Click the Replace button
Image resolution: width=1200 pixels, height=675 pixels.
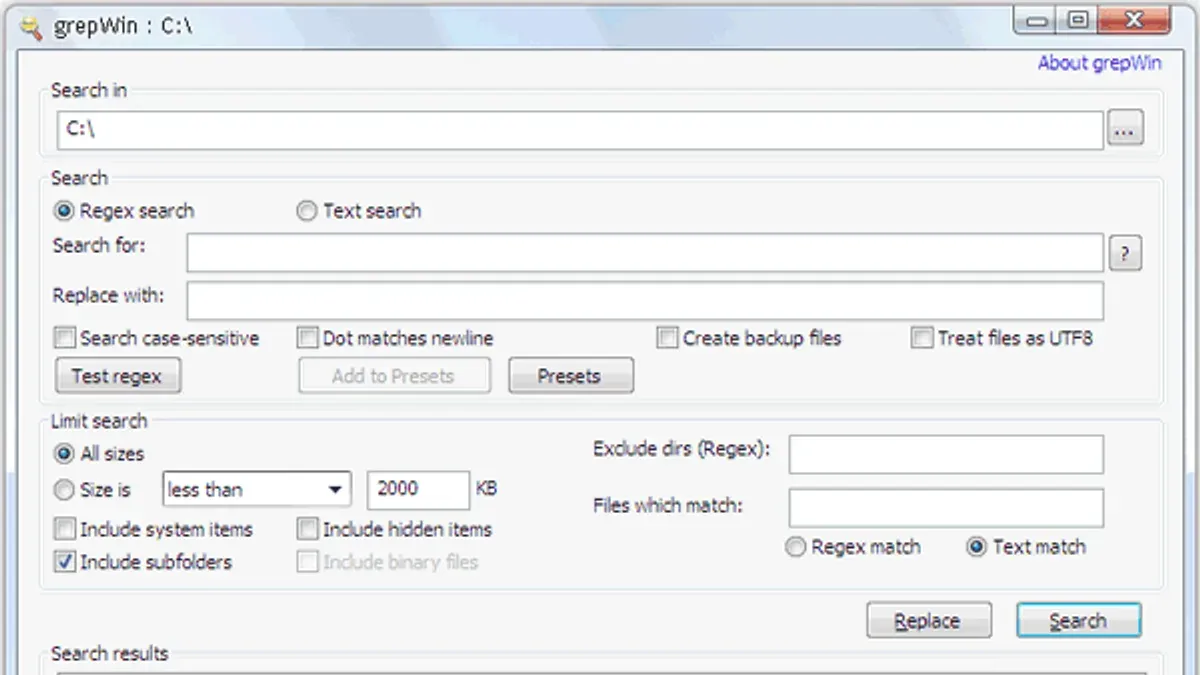pyautogui.click(x=929, y=621)
